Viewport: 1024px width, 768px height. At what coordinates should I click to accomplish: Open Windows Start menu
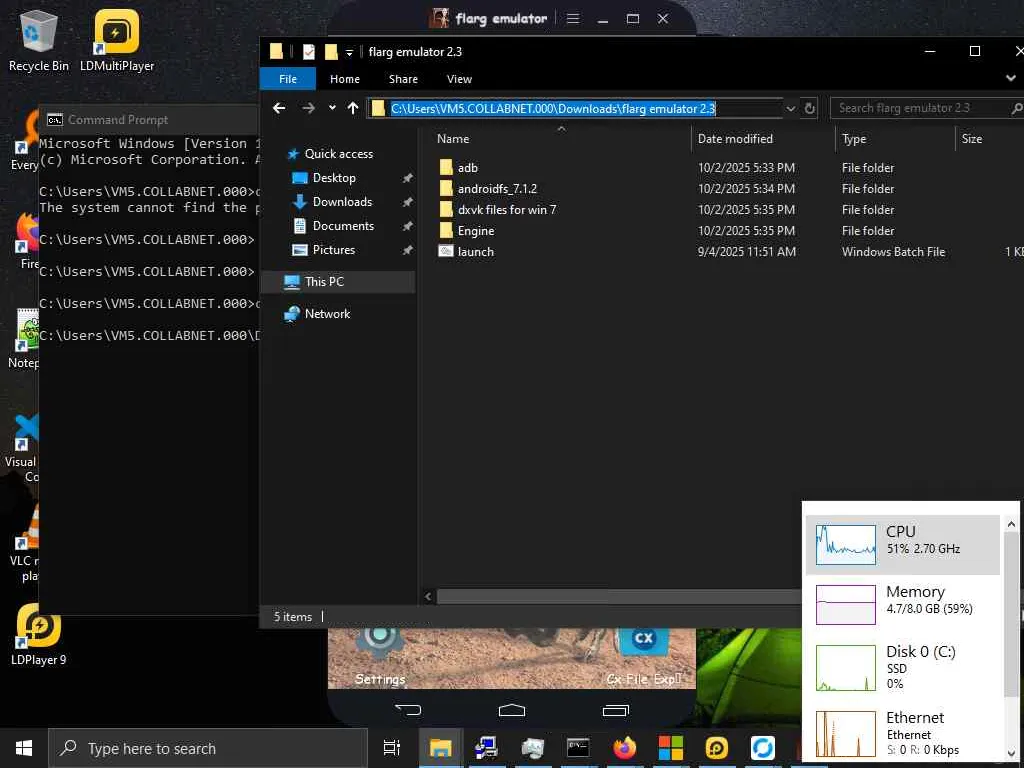(x=24, y=748)
